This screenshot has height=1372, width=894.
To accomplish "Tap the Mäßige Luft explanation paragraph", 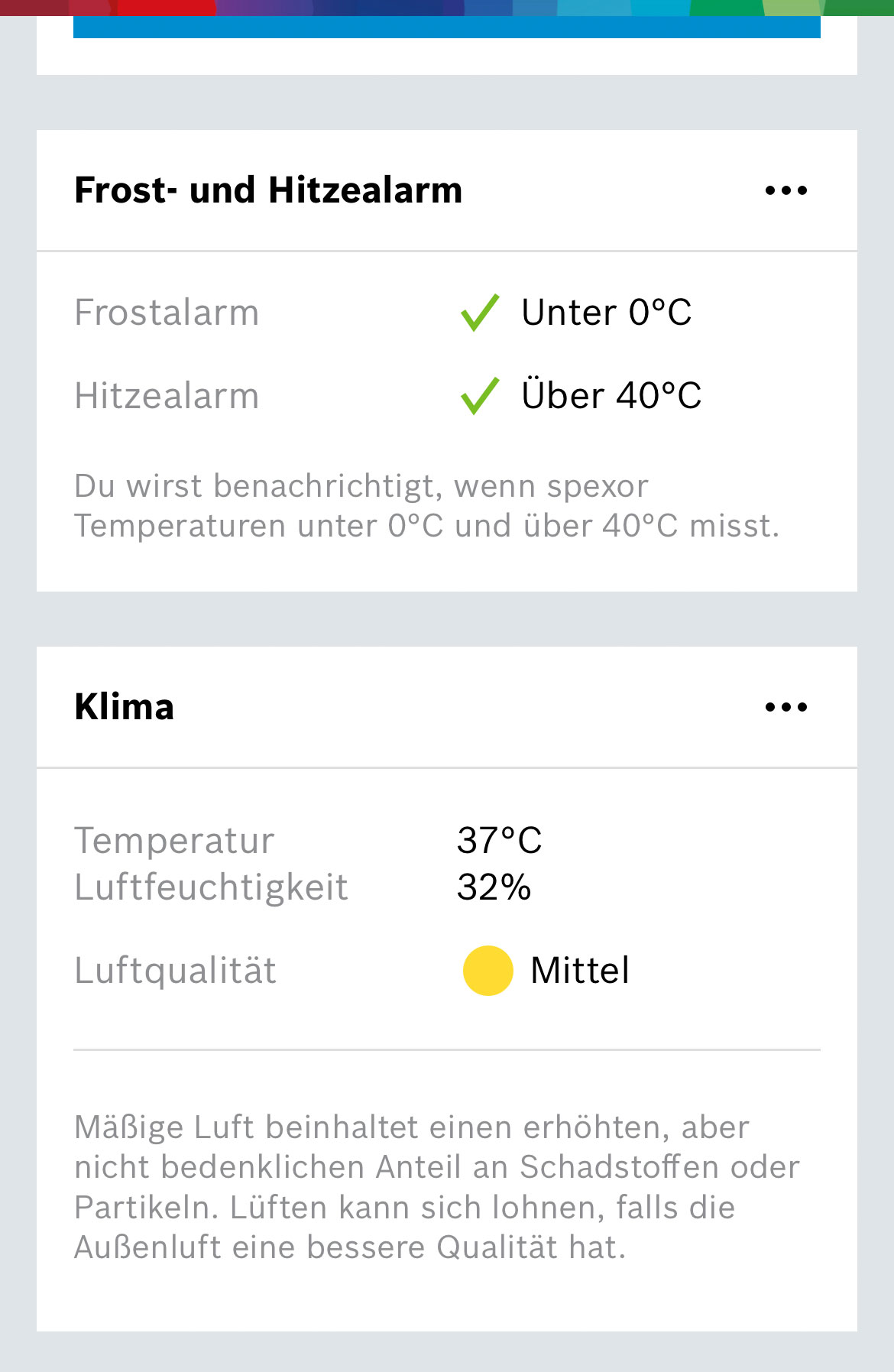I will [436, 1187].
